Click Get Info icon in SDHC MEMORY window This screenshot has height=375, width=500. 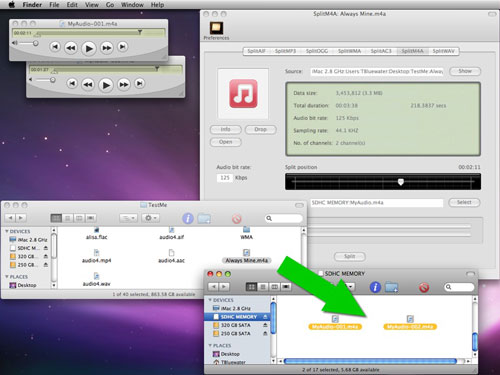tap(375, 287)
